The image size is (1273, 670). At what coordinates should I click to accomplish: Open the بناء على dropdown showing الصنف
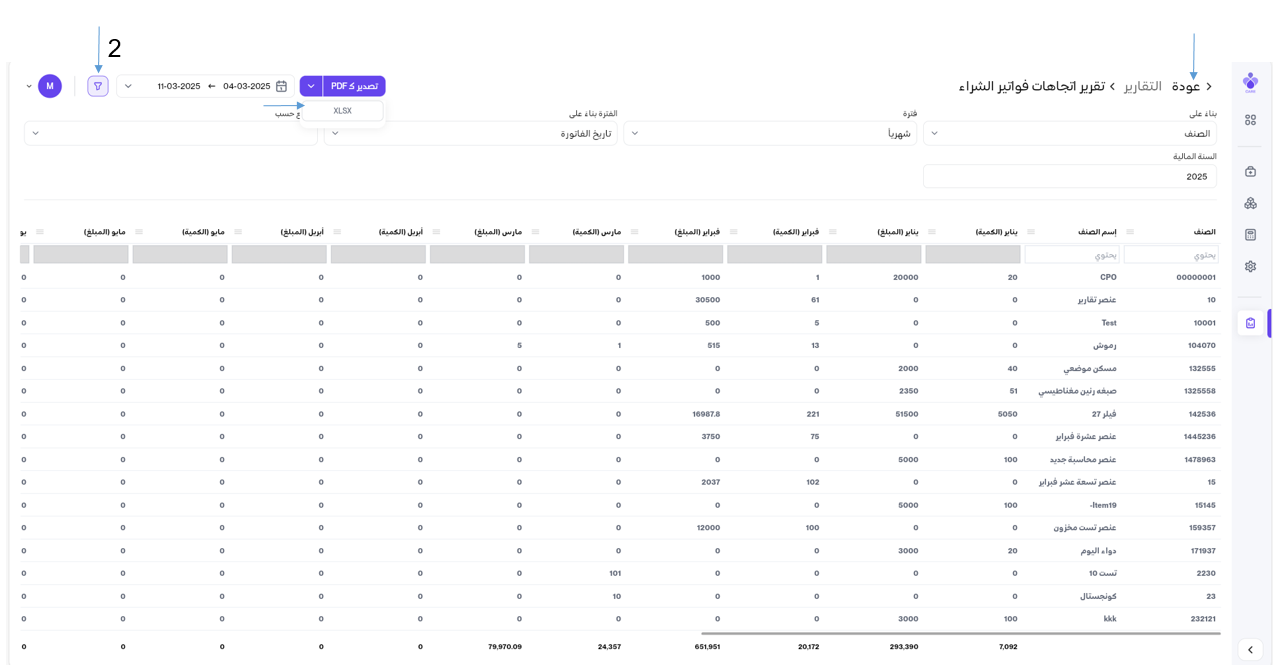(1069, 133)
